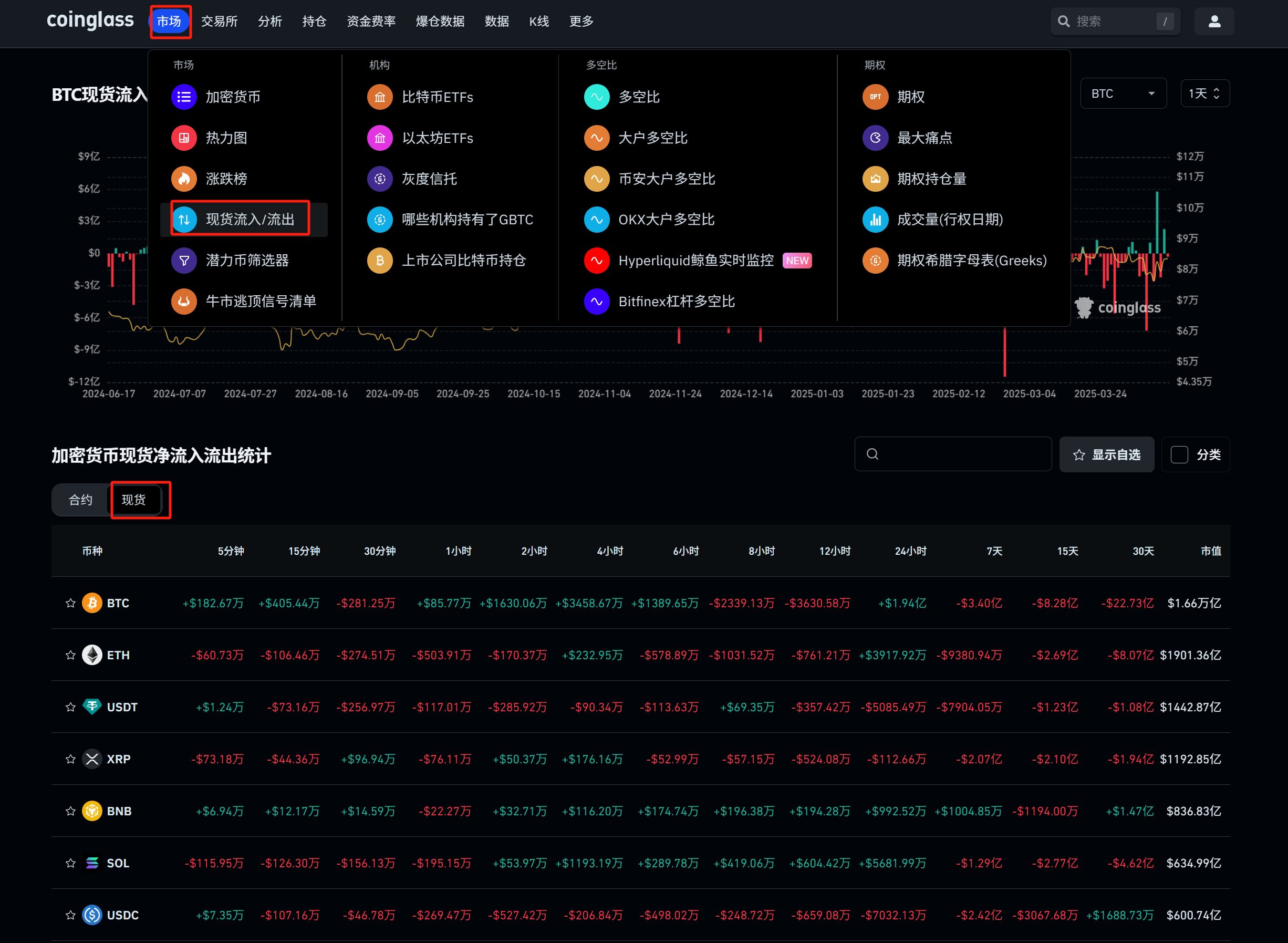Open 比特币ETFs bank icon
Viewport: 1288px width, 943px height.
[x=379, y=97]
